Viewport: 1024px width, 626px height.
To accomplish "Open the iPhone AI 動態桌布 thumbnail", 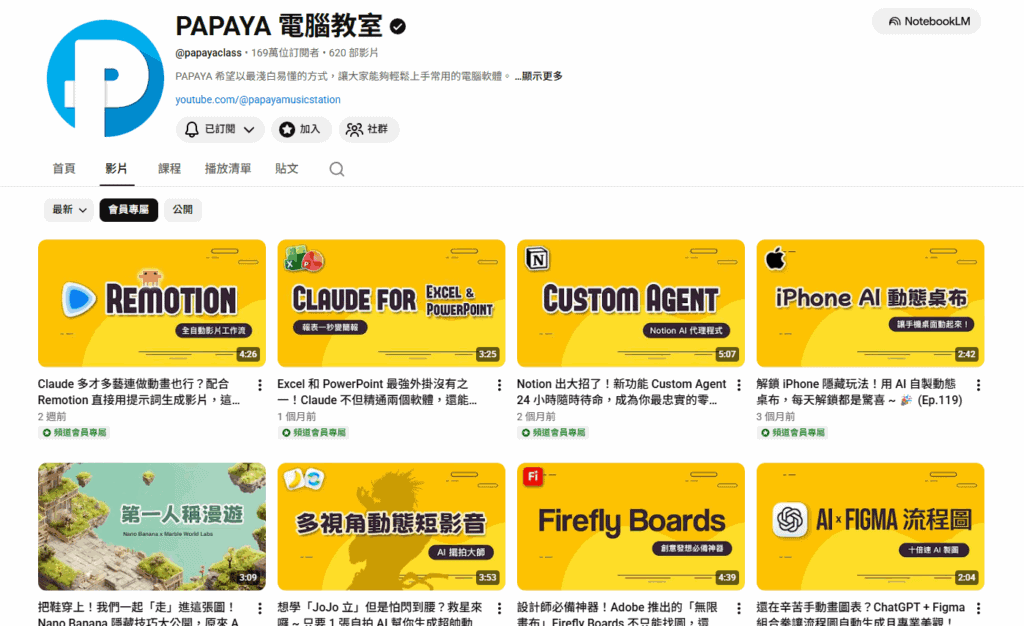I will point(871,303).
